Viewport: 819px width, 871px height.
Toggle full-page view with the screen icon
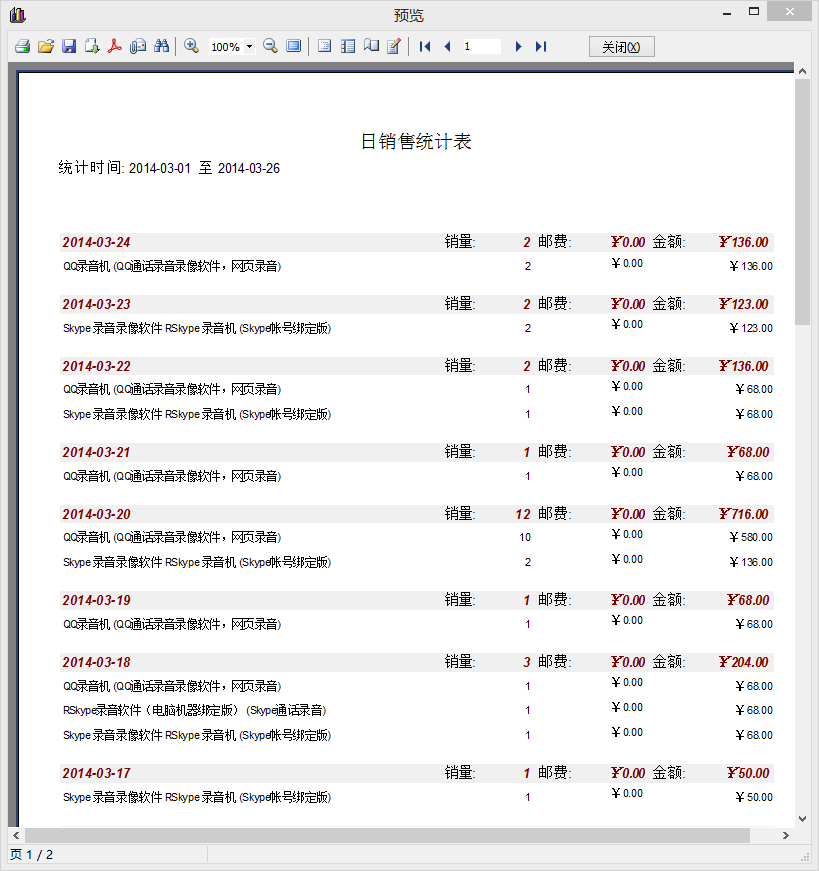(x=293, y=46)
